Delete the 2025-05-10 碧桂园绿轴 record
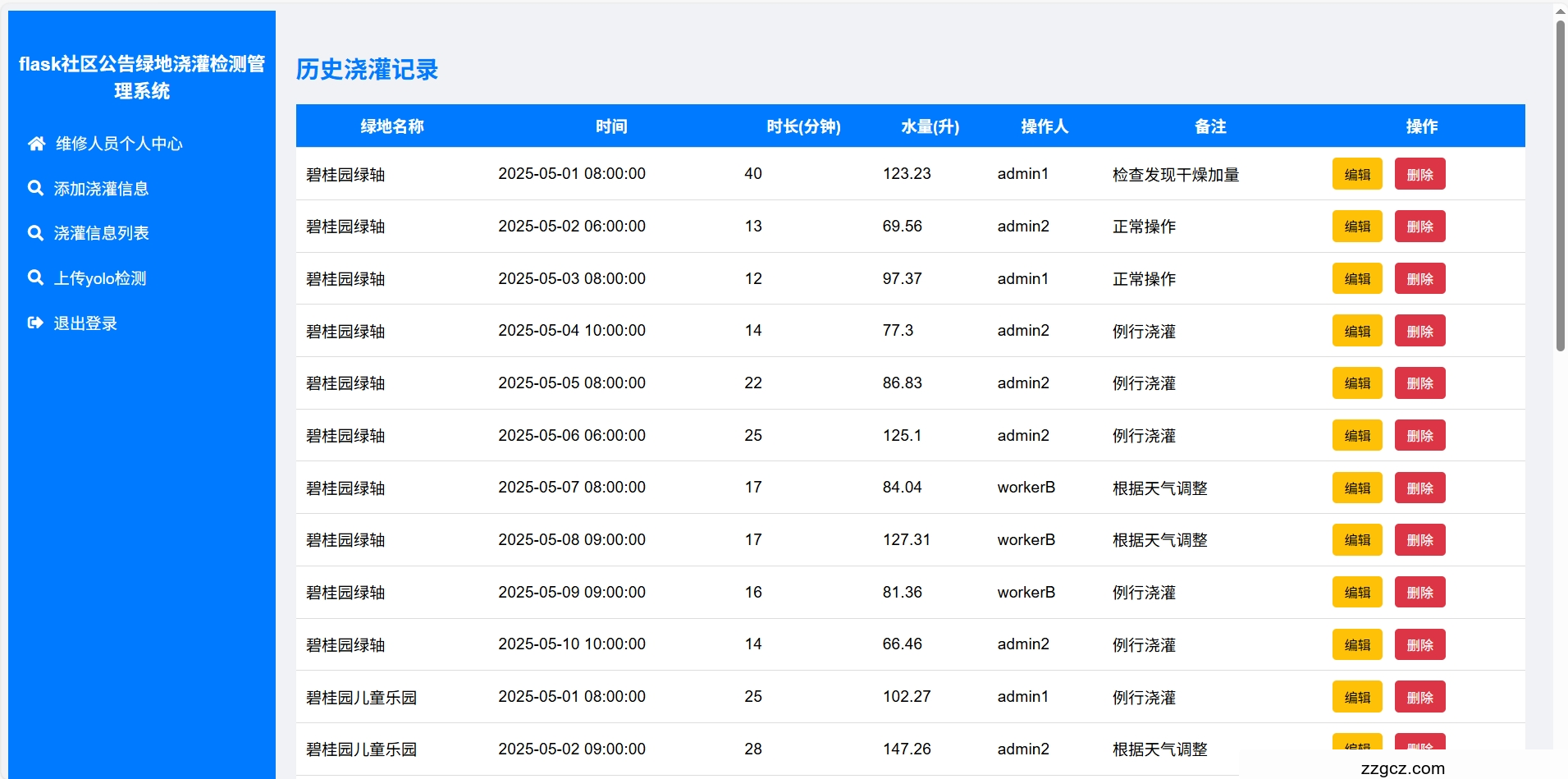This screenshot has height=779, width=1568. point(1419,645)
